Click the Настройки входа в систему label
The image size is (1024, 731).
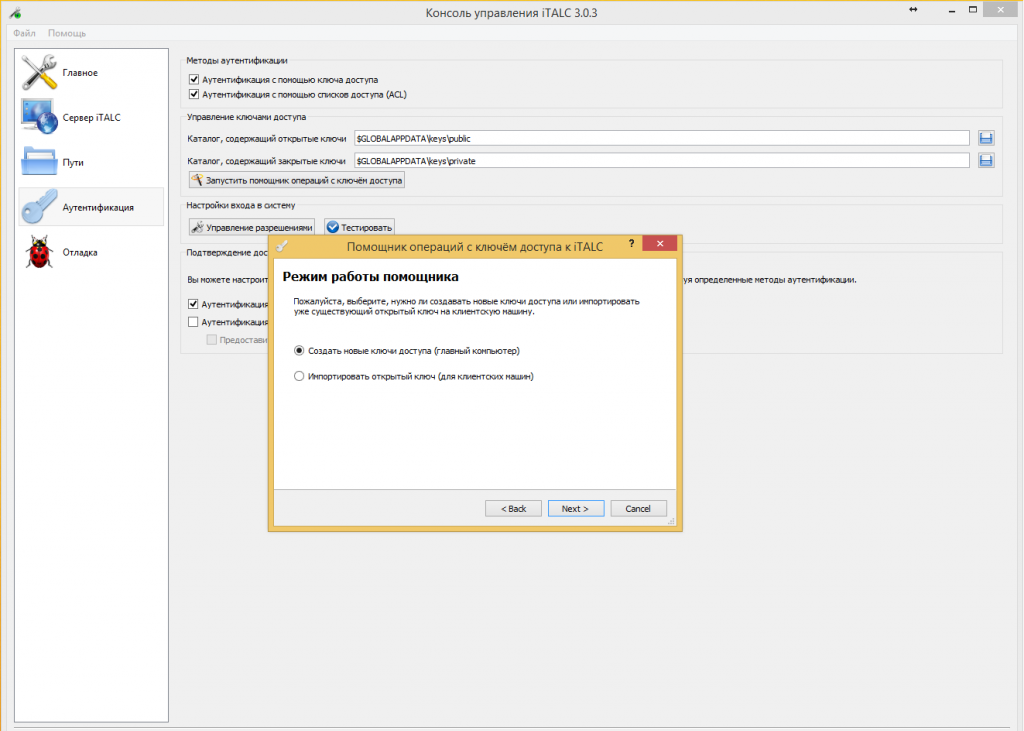pyautogui.click(x=240, y=205)
